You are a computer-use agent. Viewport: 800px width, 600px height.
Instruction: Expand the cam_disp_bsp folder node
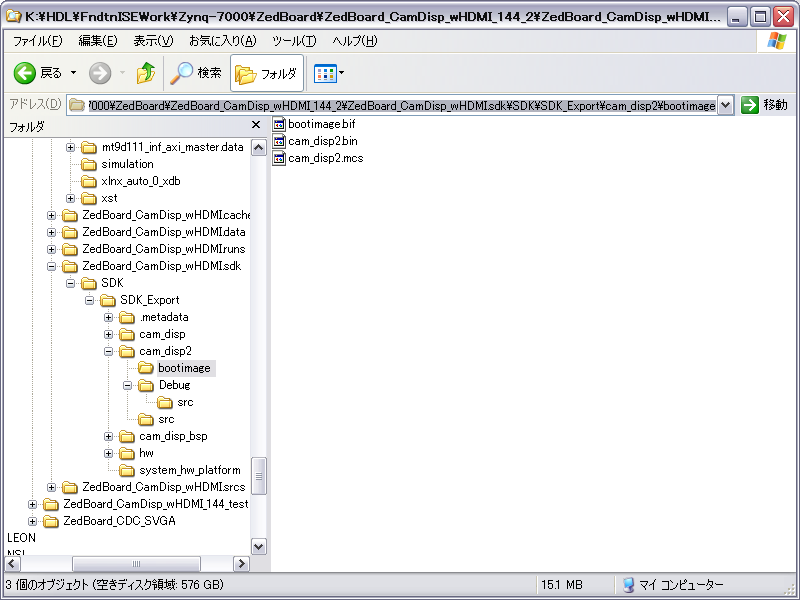click(109, 436)
